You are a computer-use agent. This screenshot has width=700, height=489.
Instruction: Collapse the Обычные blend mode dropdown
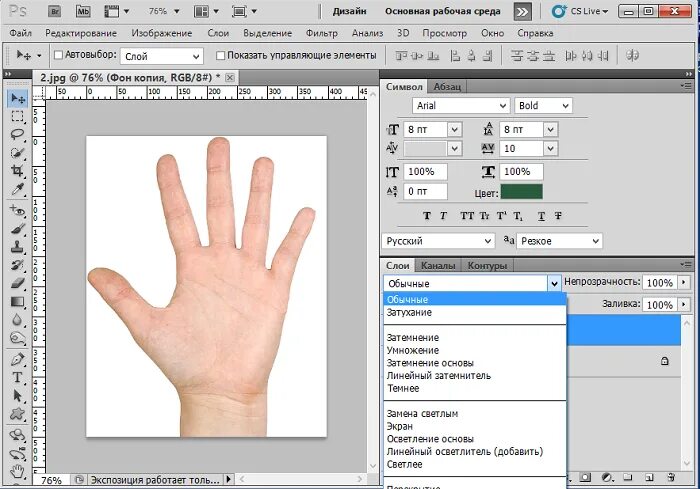pos(554,284)
